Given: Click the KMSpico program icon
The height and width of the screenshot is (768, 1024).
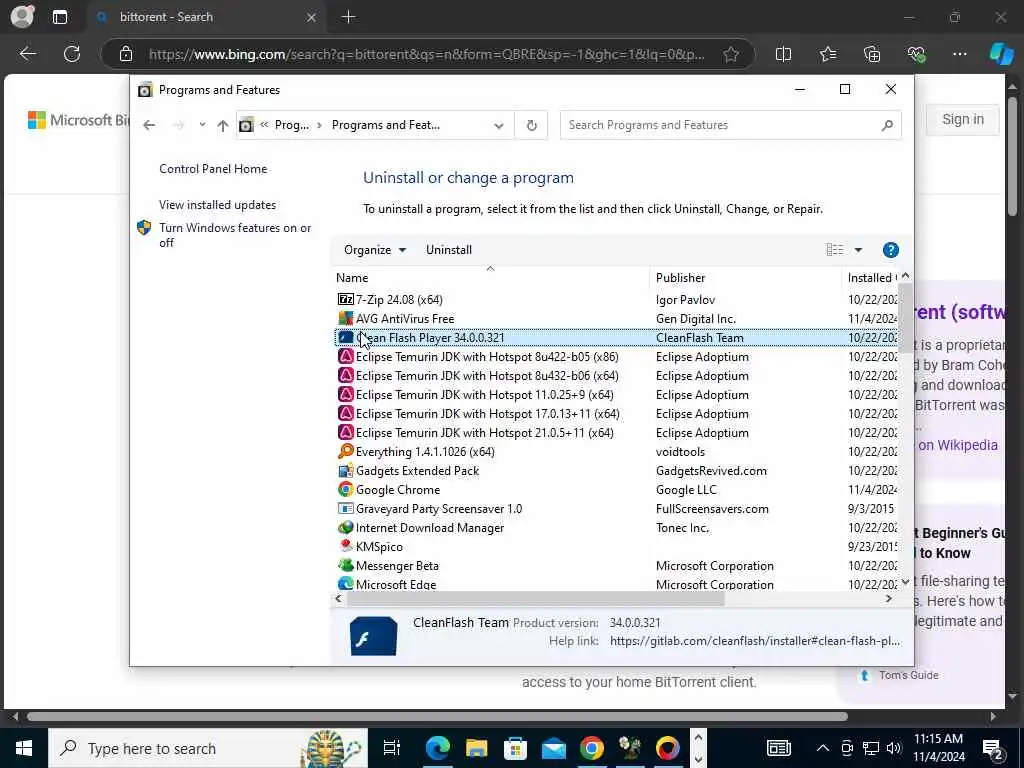Looking at the screenshot, I should click(345, 546).
